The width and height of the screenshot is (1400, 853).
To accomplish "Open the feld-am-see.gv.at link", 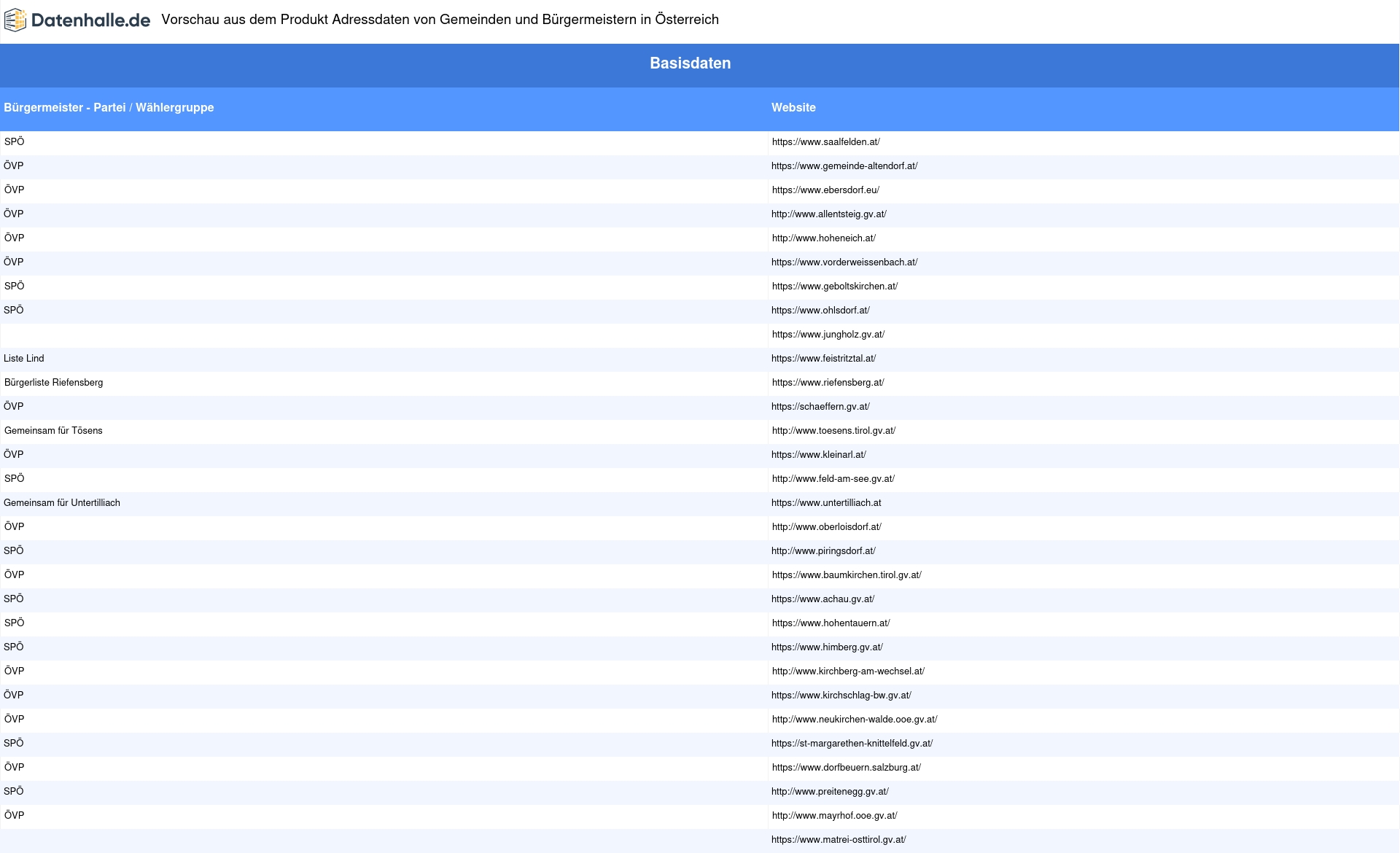I will point(833,479).
